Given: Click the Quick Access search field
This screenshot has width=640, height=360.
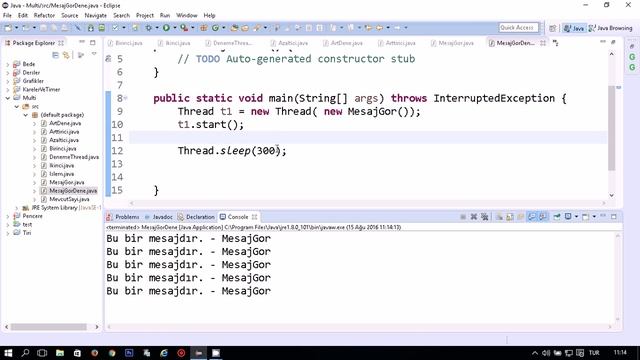Looking at the screenshot, I should click(518, 27).
